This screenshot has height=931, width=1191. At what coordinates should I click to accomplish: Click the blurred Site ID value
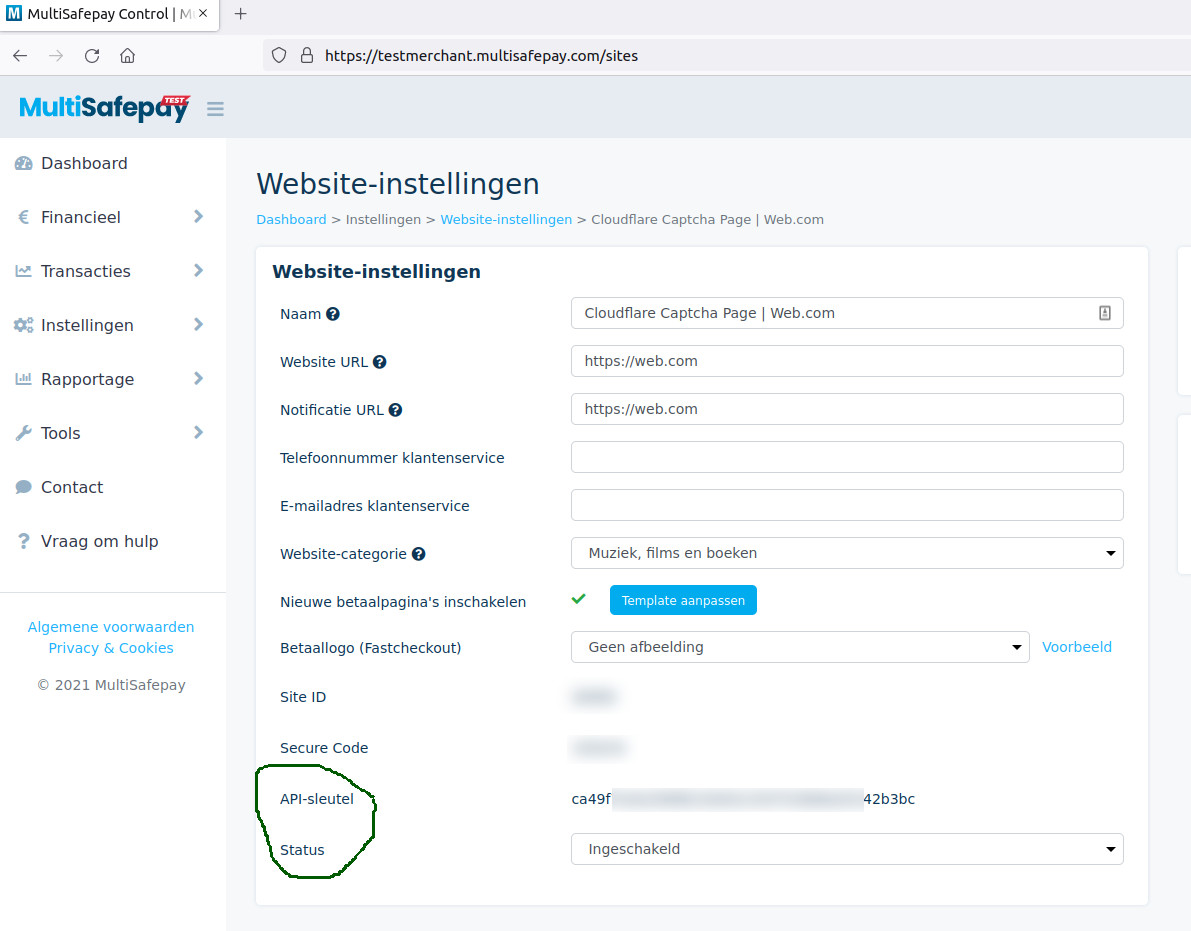click(594, 696)
